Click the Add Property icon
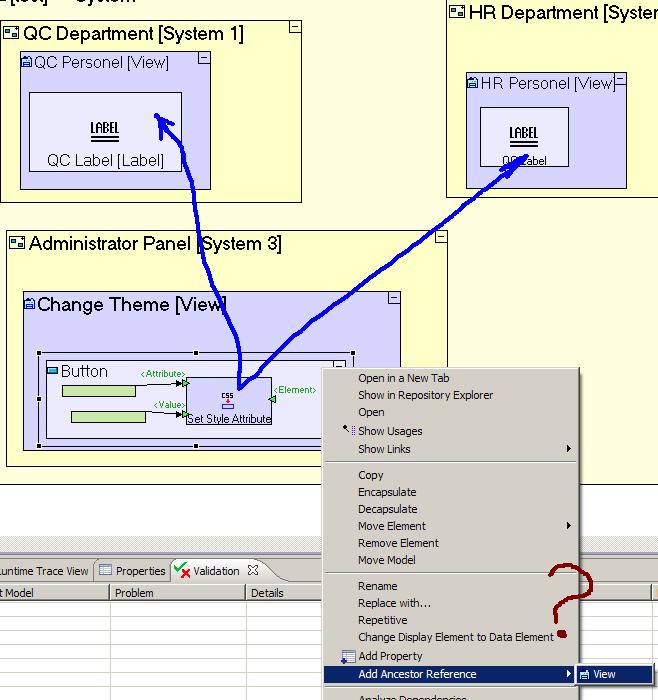Viewport: 658px width, 700px height. tap(348, 657)
